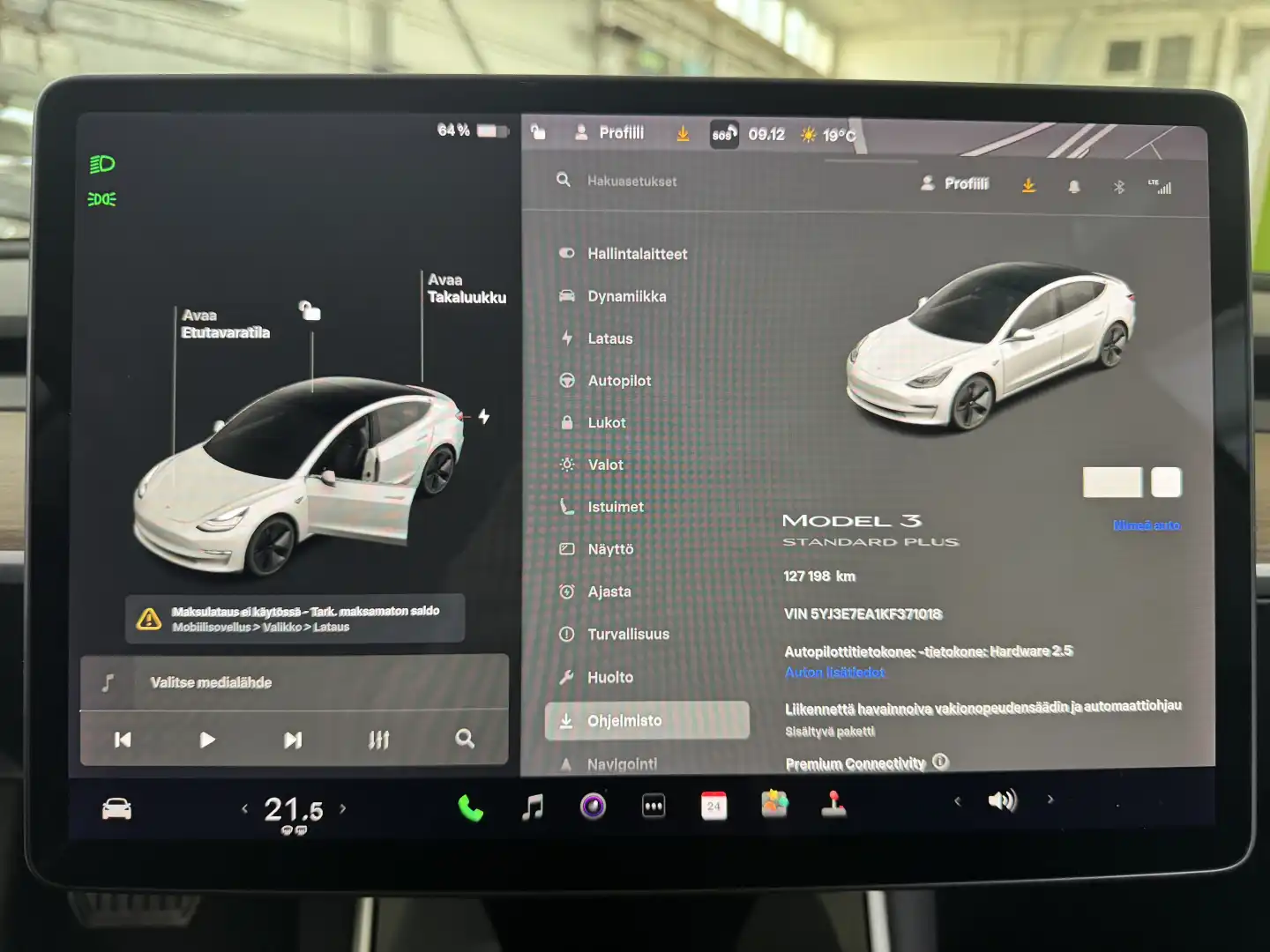This screenshot has width=1270, height=952.
Task: Open the notifications bell
Action: [x=1074, y=187]
